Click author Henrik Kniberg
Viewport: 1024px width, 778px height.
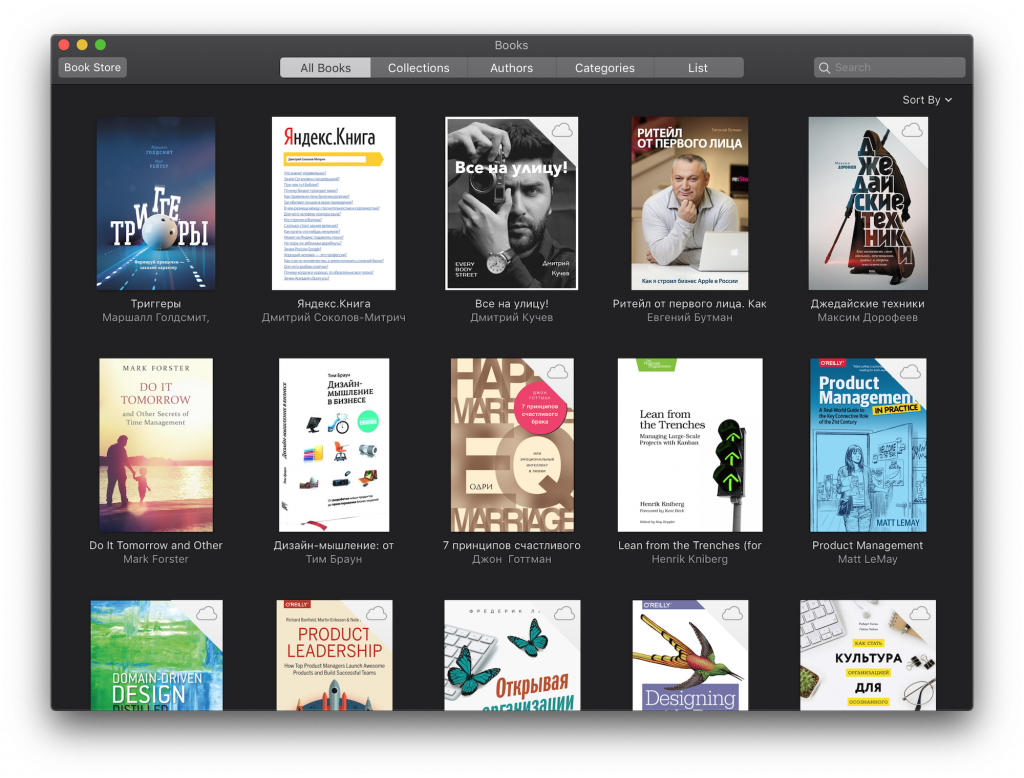click(690, 559)
